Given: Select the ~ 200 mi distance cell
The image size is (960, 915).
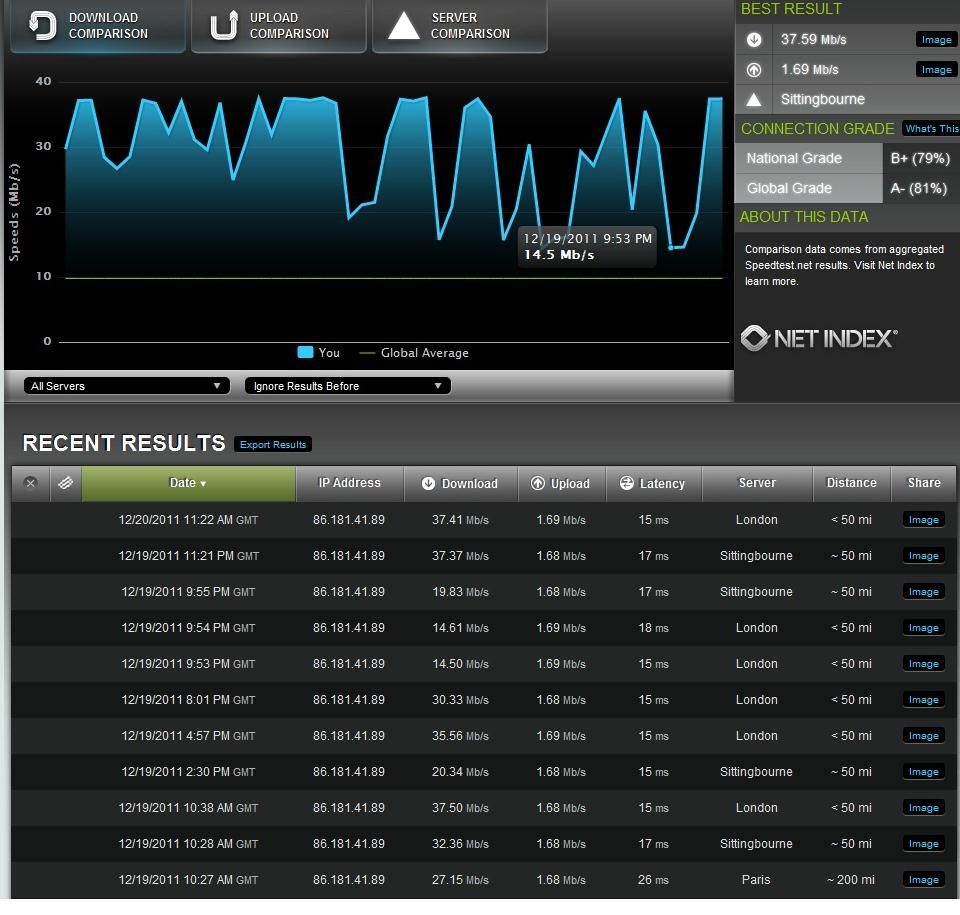Looking at the screenshot, I should coord(850,880).
